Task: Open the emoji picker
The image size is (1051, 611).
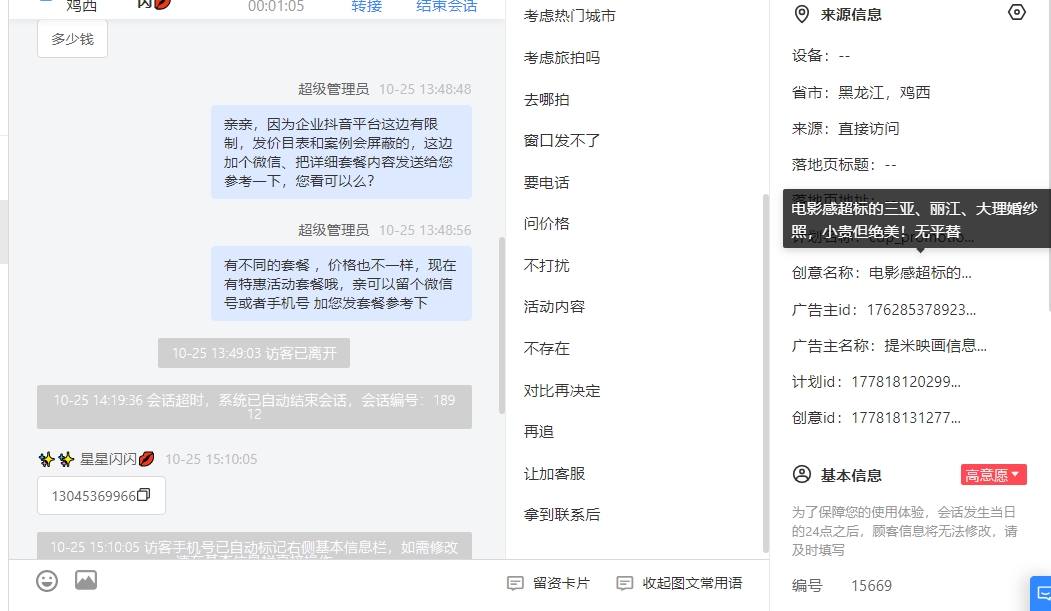Action: click(47, 581)
